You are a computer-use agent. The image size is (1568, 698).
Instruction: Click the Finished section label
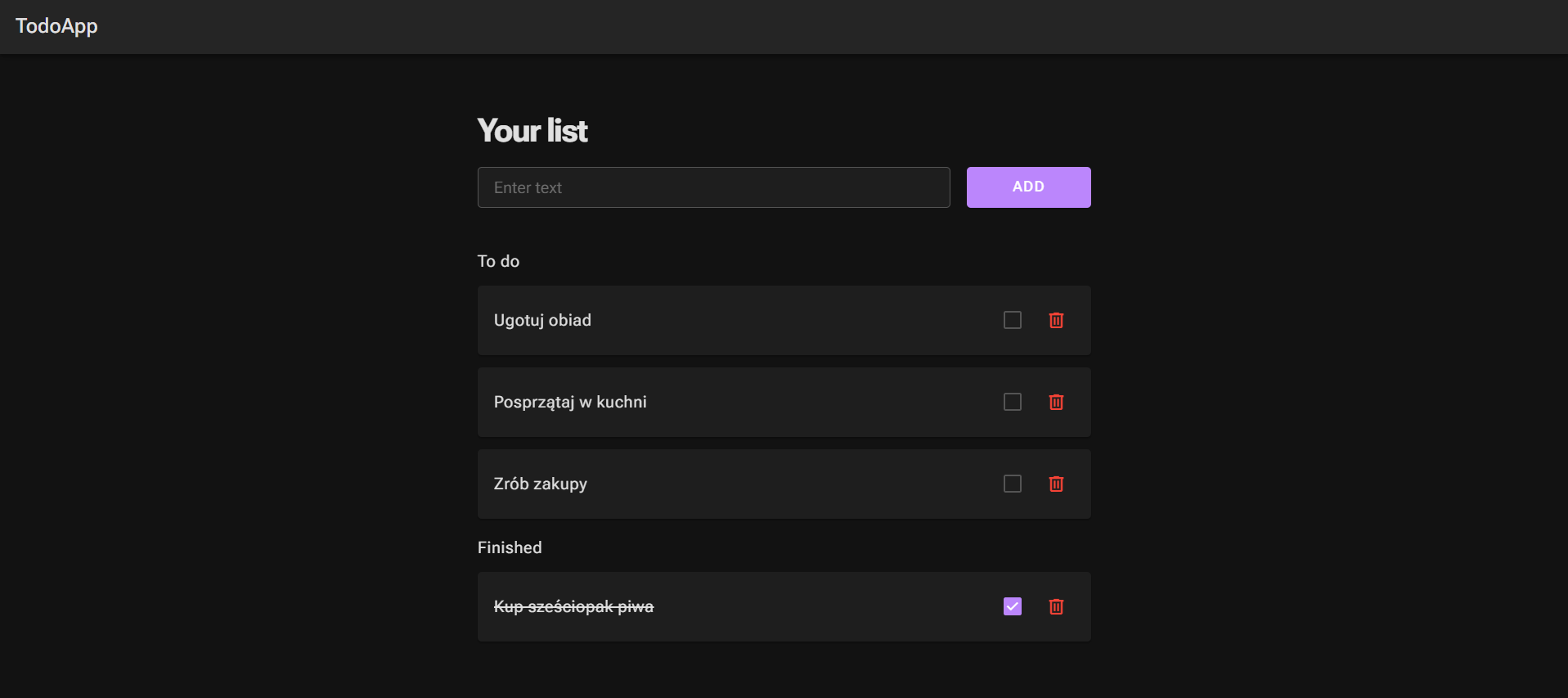(510, 547)
